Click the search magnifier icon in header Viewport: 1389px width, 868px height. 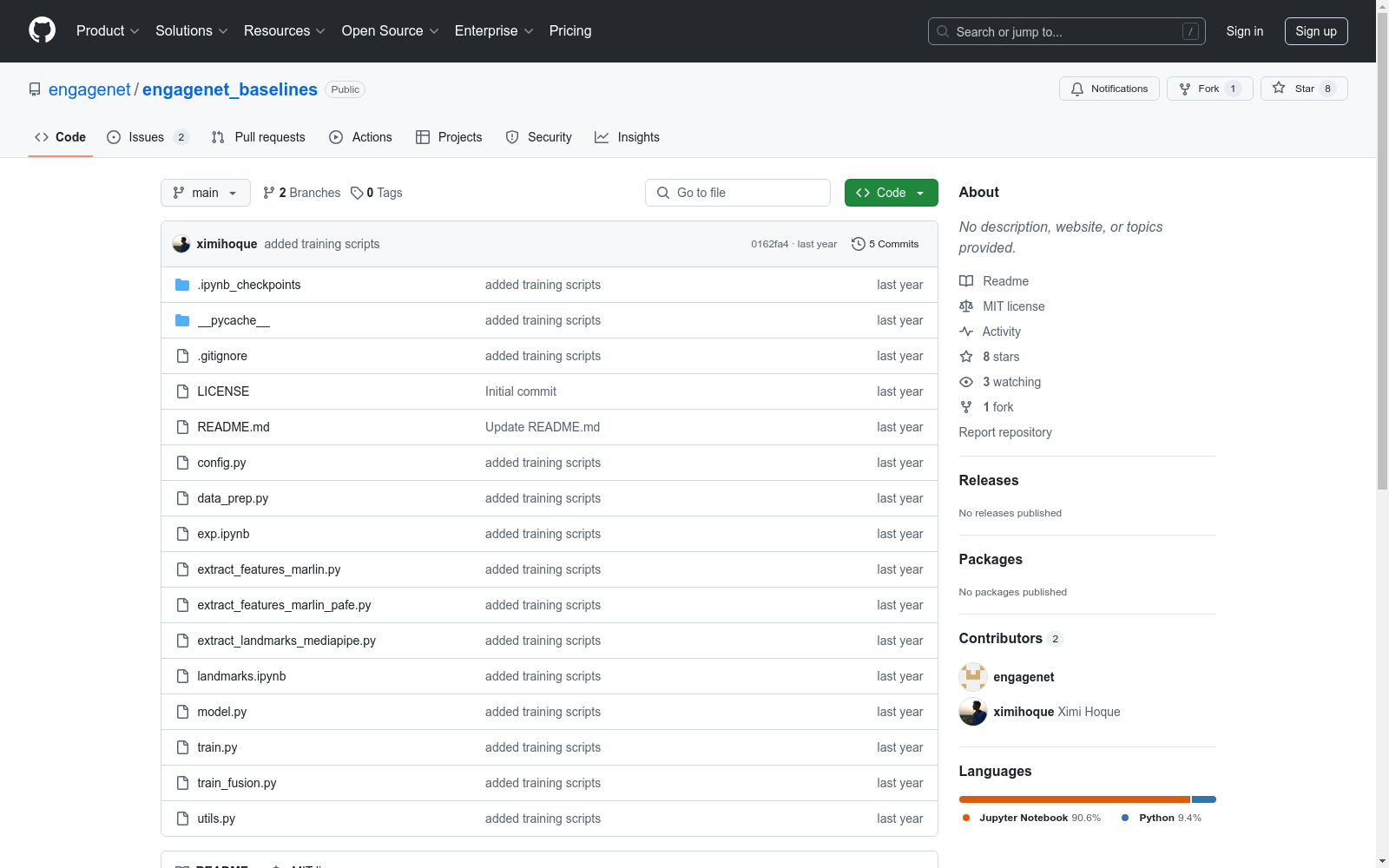pos(943,31)
